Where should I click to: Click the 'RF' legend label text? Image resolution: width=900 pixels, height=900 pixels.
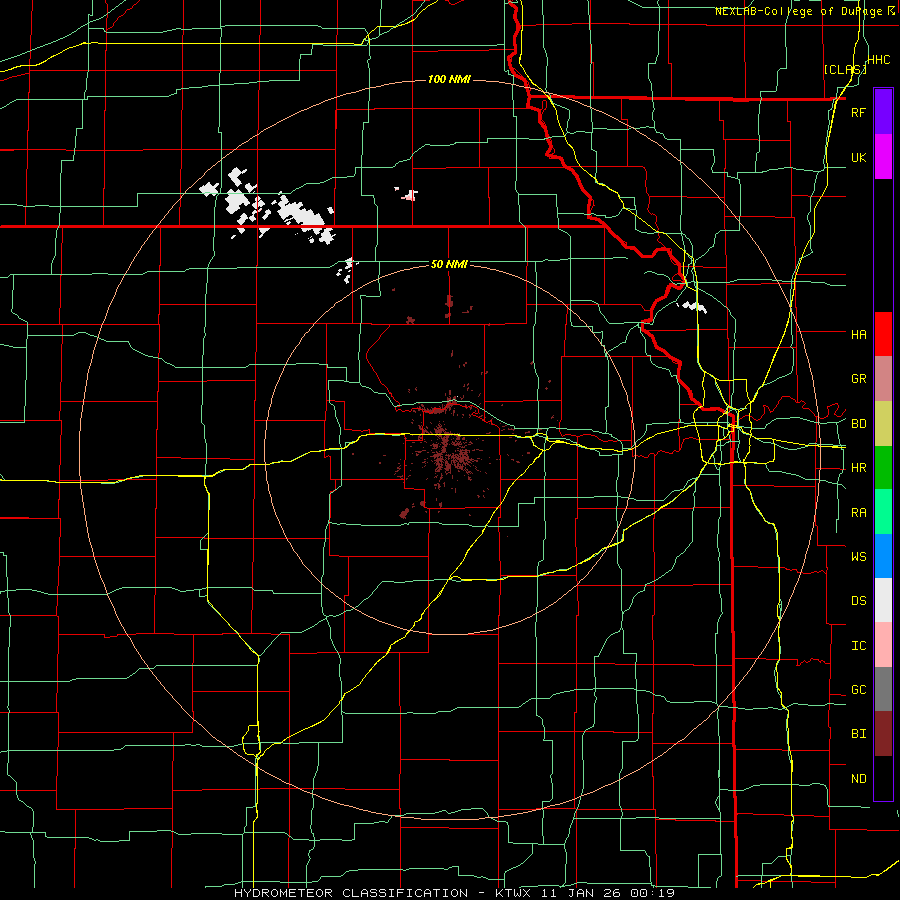pos(858,113)
